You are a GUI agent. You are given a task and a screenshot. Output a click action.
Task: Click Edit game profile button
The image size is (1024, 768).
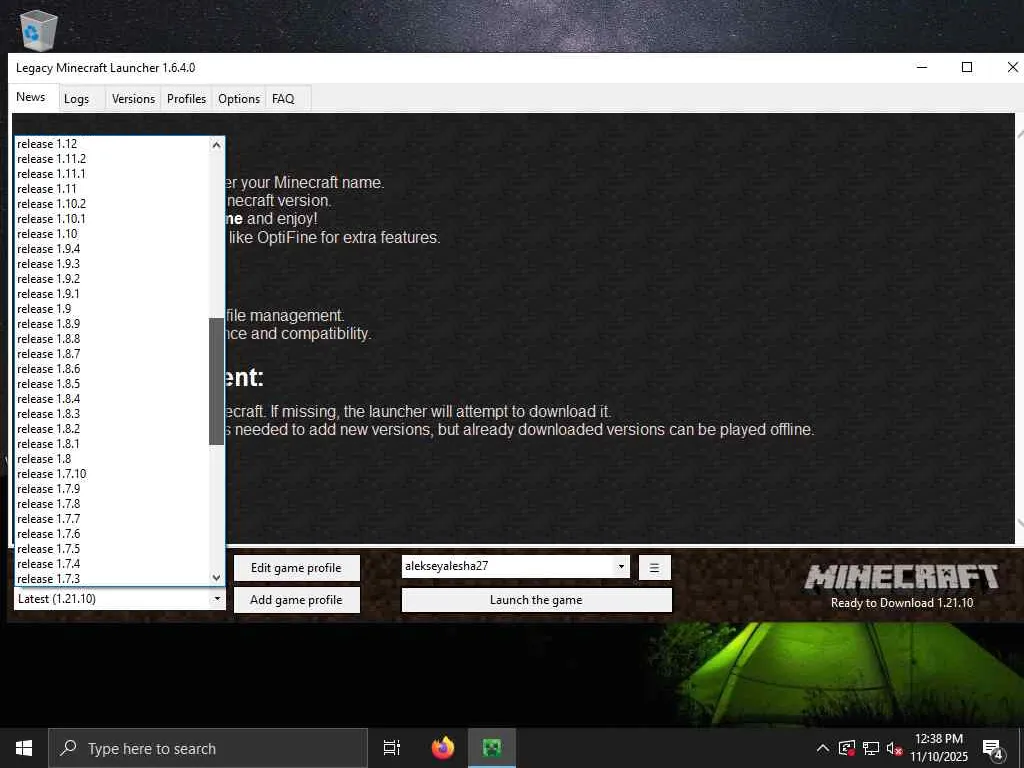click(x=296, y=568)
